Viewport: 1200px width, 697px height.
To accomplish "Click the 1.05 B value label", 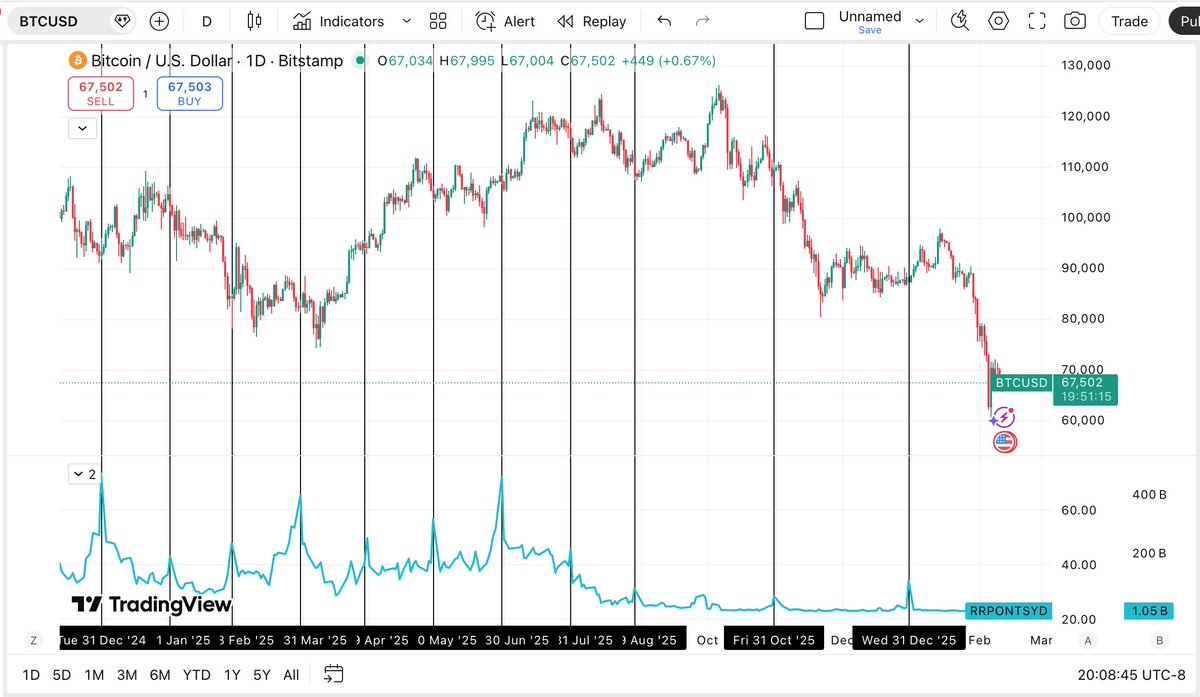I will tap(1149, 611).
